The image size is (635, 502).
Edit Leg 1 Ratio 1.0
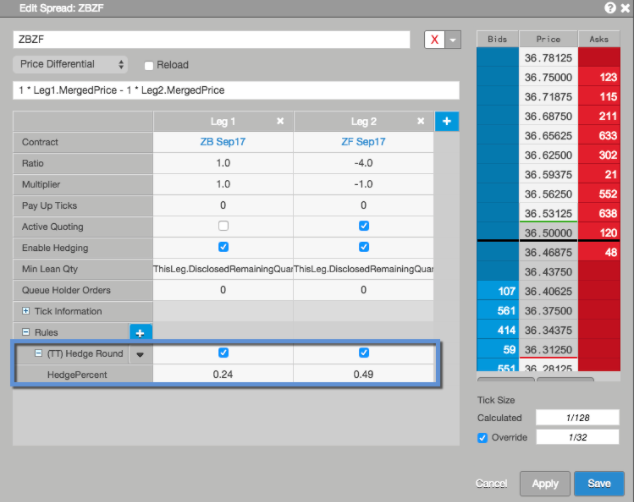coord(223,163)
